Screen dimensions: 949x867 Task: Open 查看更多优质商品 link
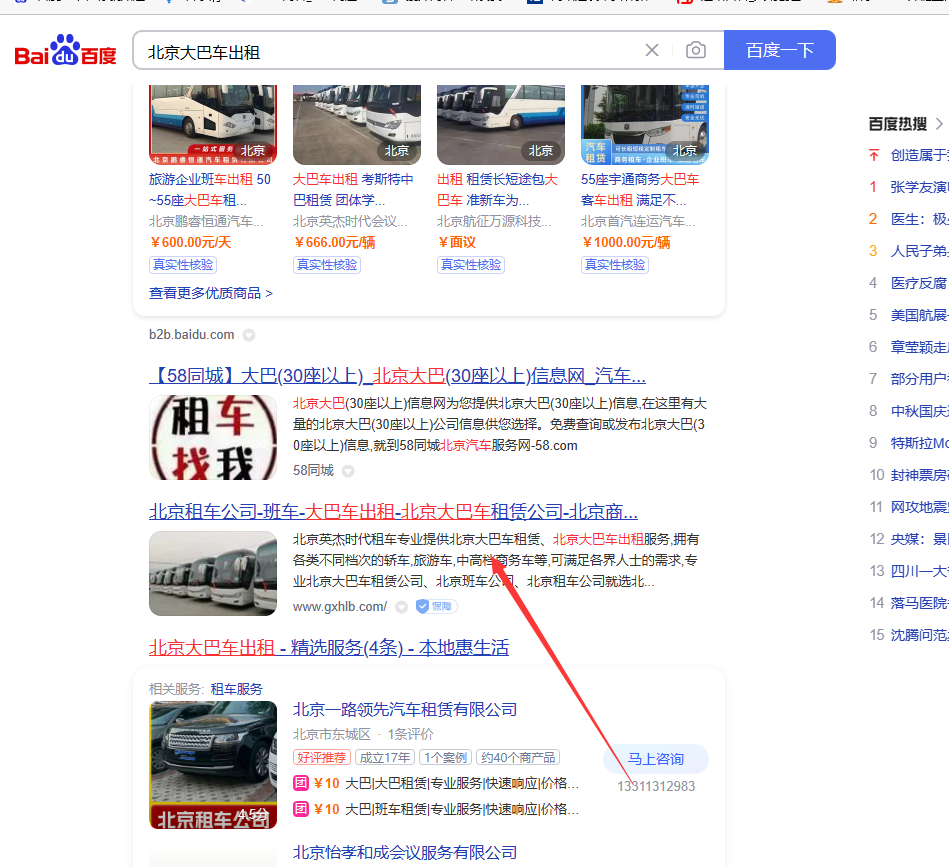tap(211, 293)
